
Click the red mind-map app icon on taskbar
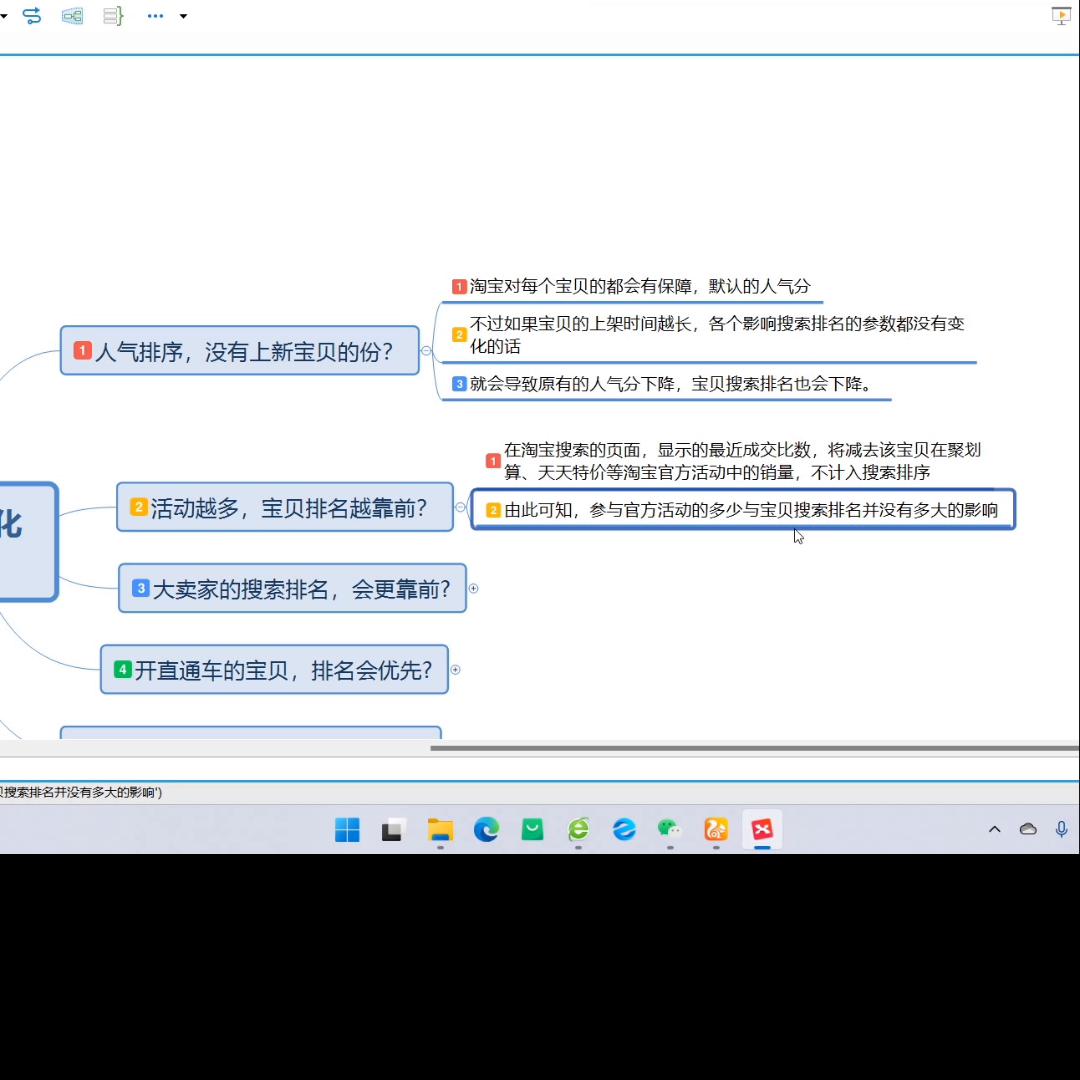(x=762, y=829)
